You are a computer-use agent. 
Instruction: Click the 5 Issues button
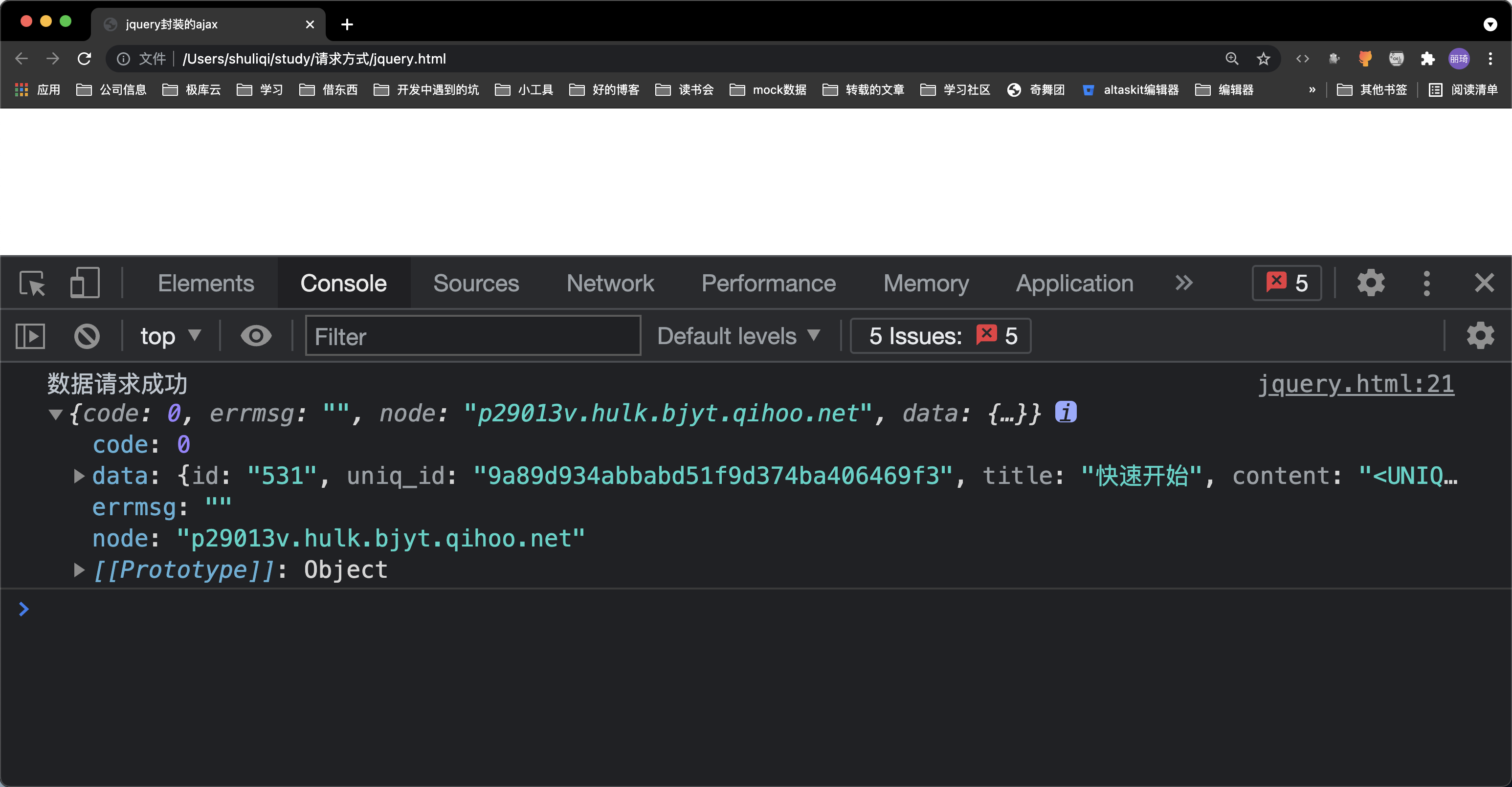click(940, 336)
